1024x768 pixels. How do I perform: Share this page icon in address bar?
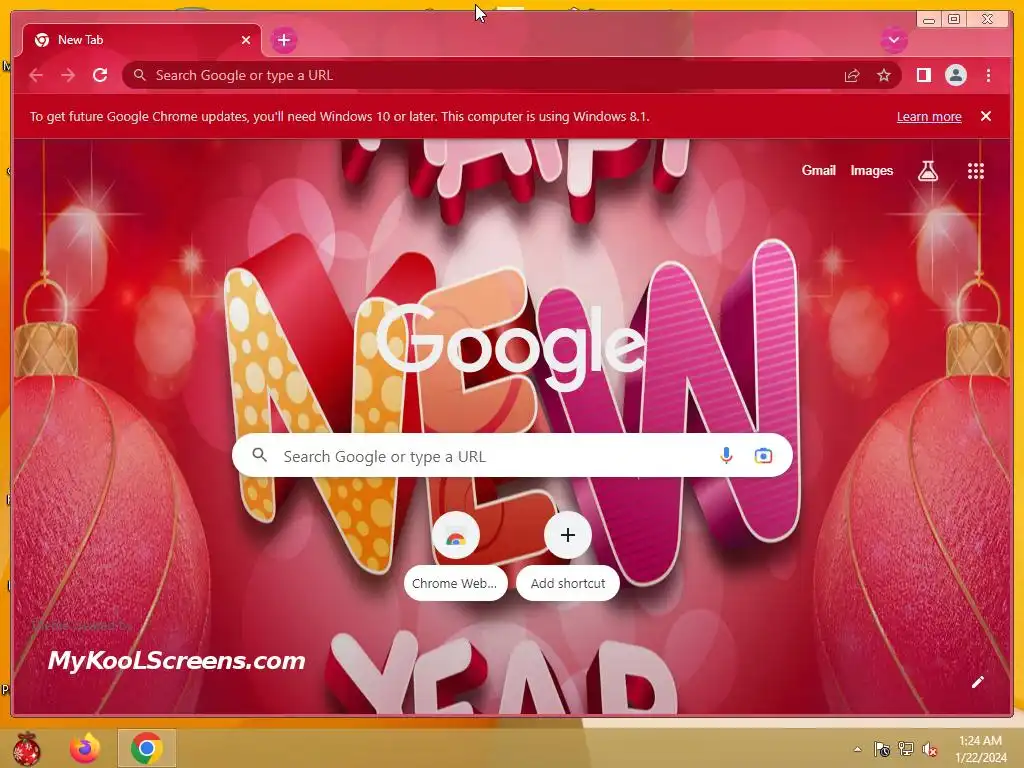(x=852, y=76)
